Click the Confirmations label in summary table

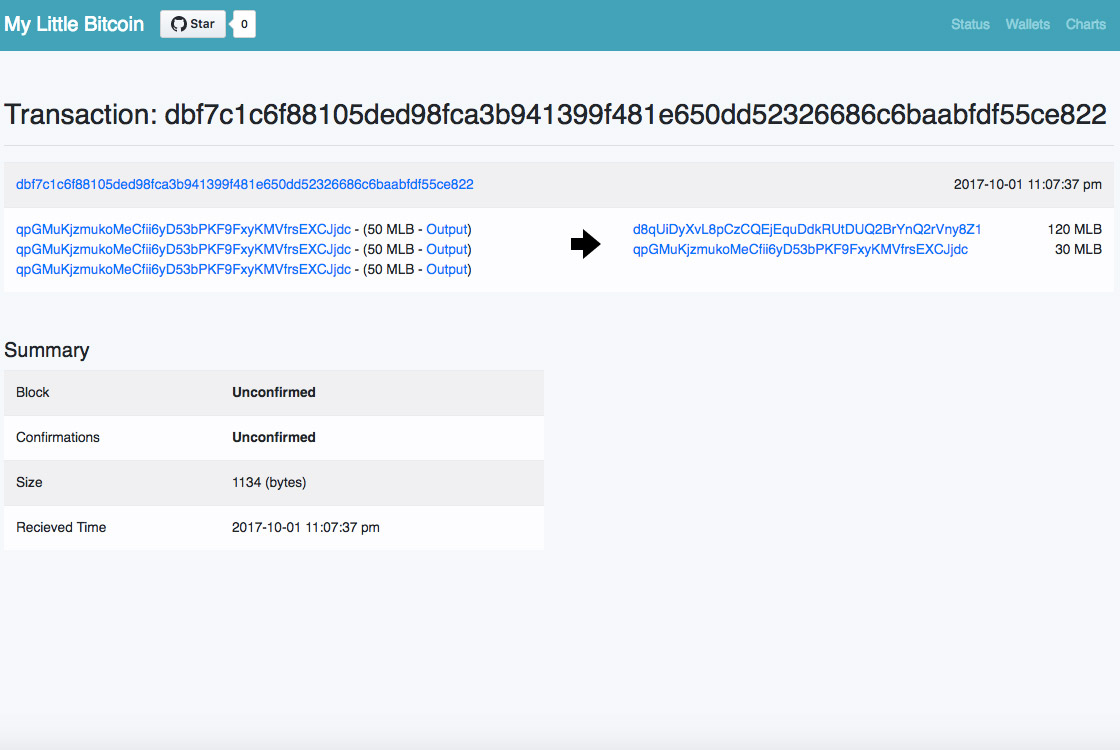pos(58,437)
